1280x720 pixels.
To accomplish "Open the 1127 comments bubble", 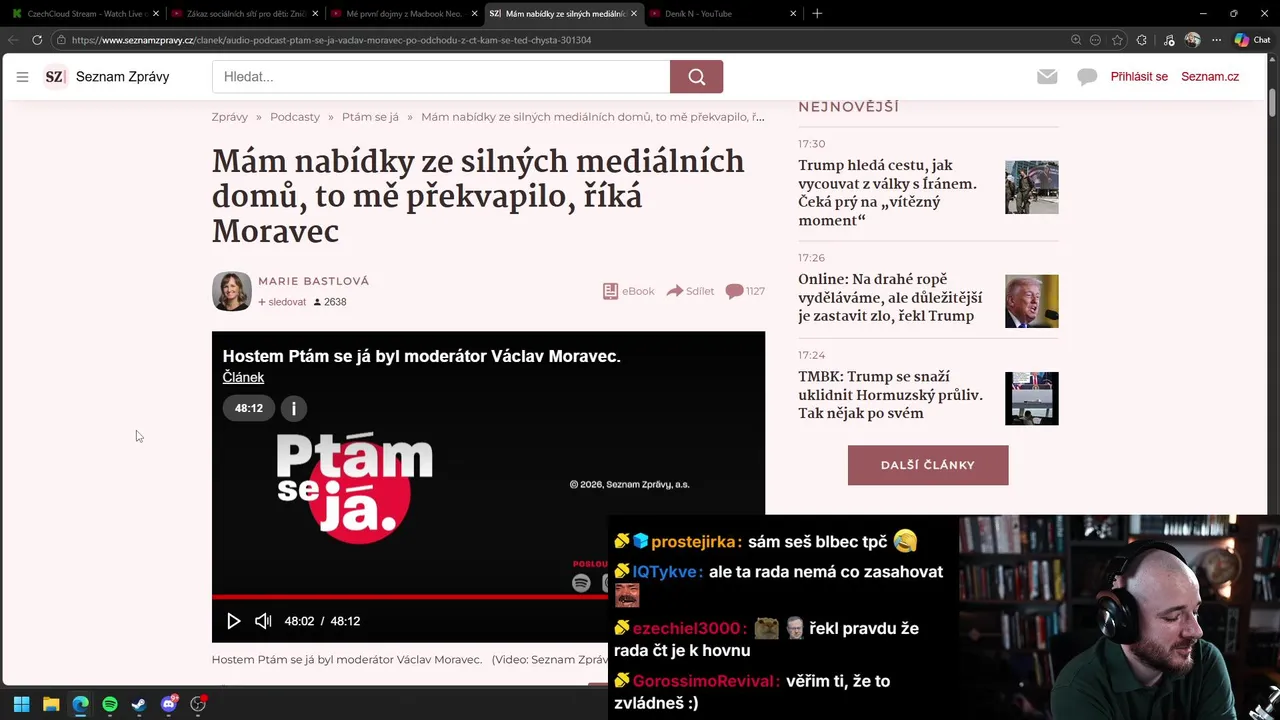I will coord(745,291).
